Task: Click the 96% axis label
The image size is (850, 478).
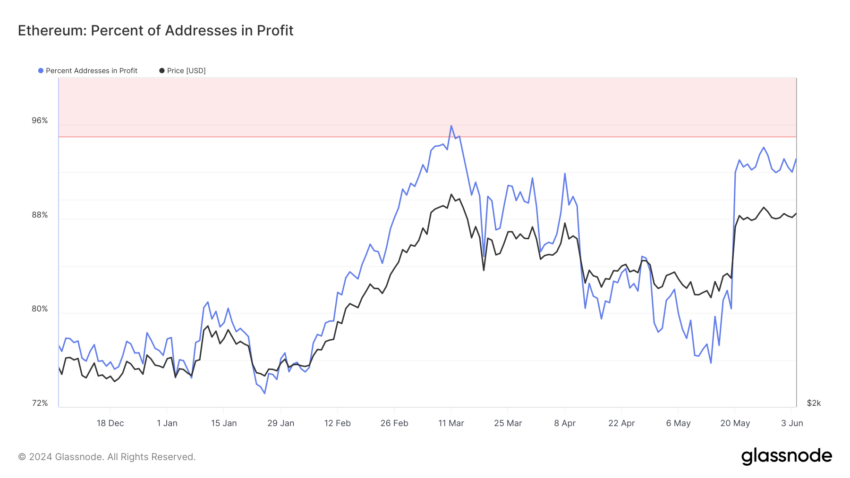Action: pyautogui.click(x=40, y=120)
